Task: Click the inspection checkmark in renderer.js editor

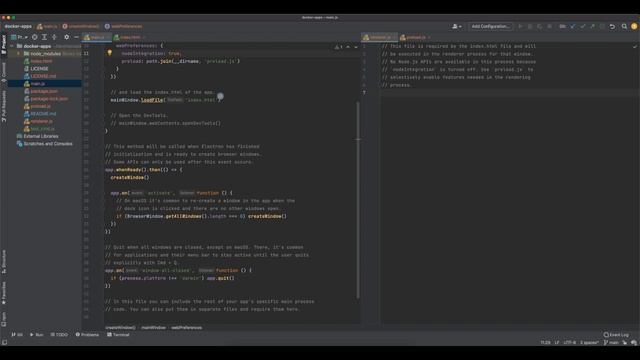Action: click(635, 47)
